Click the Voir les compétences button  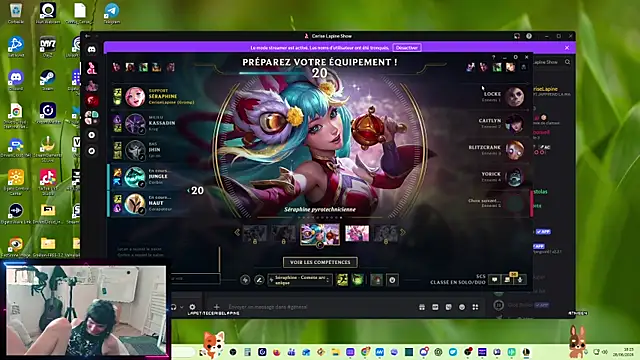tap(320, 262)
